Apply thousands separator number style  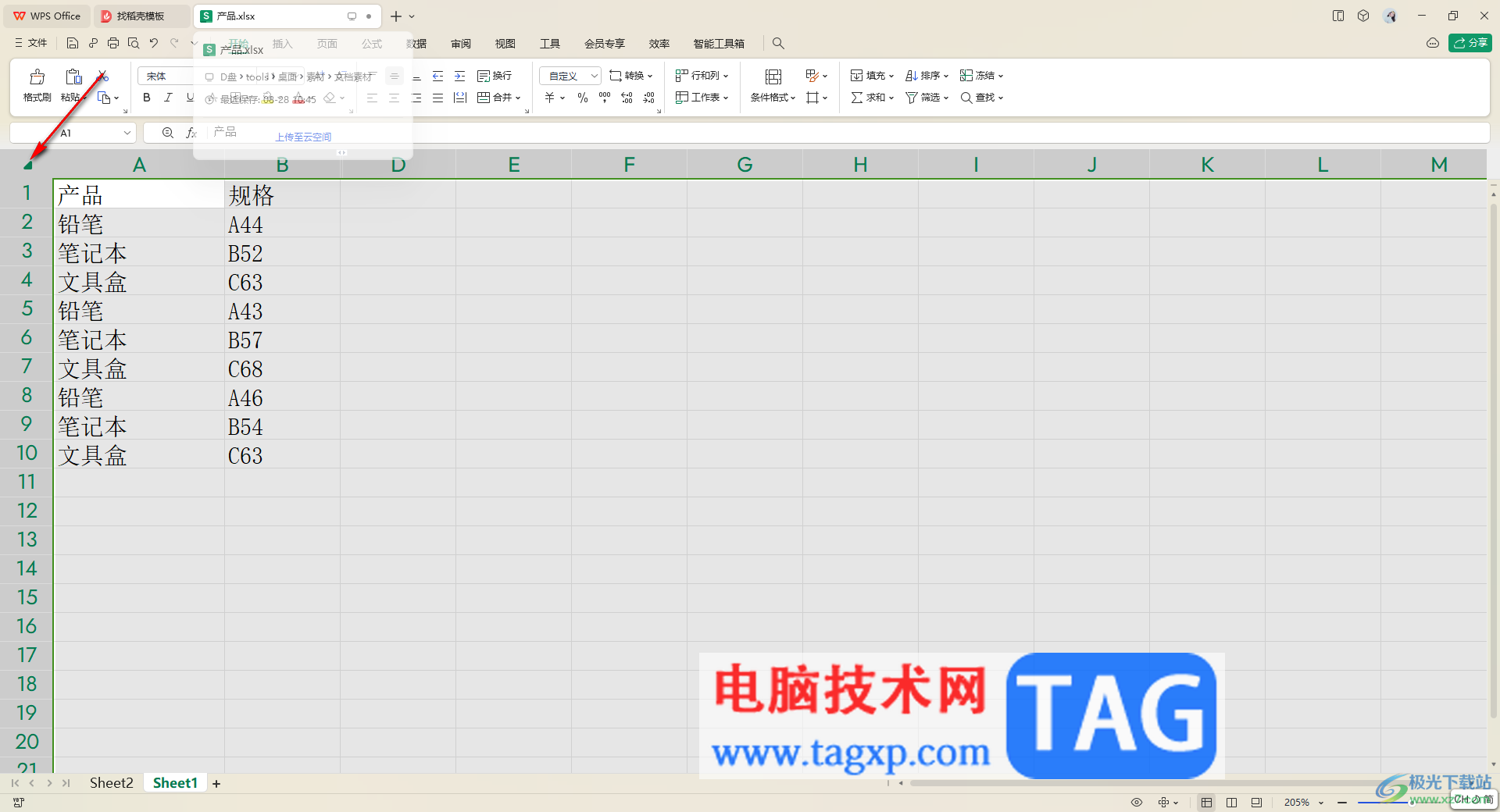pyautogui.click(x=605, y=98)
